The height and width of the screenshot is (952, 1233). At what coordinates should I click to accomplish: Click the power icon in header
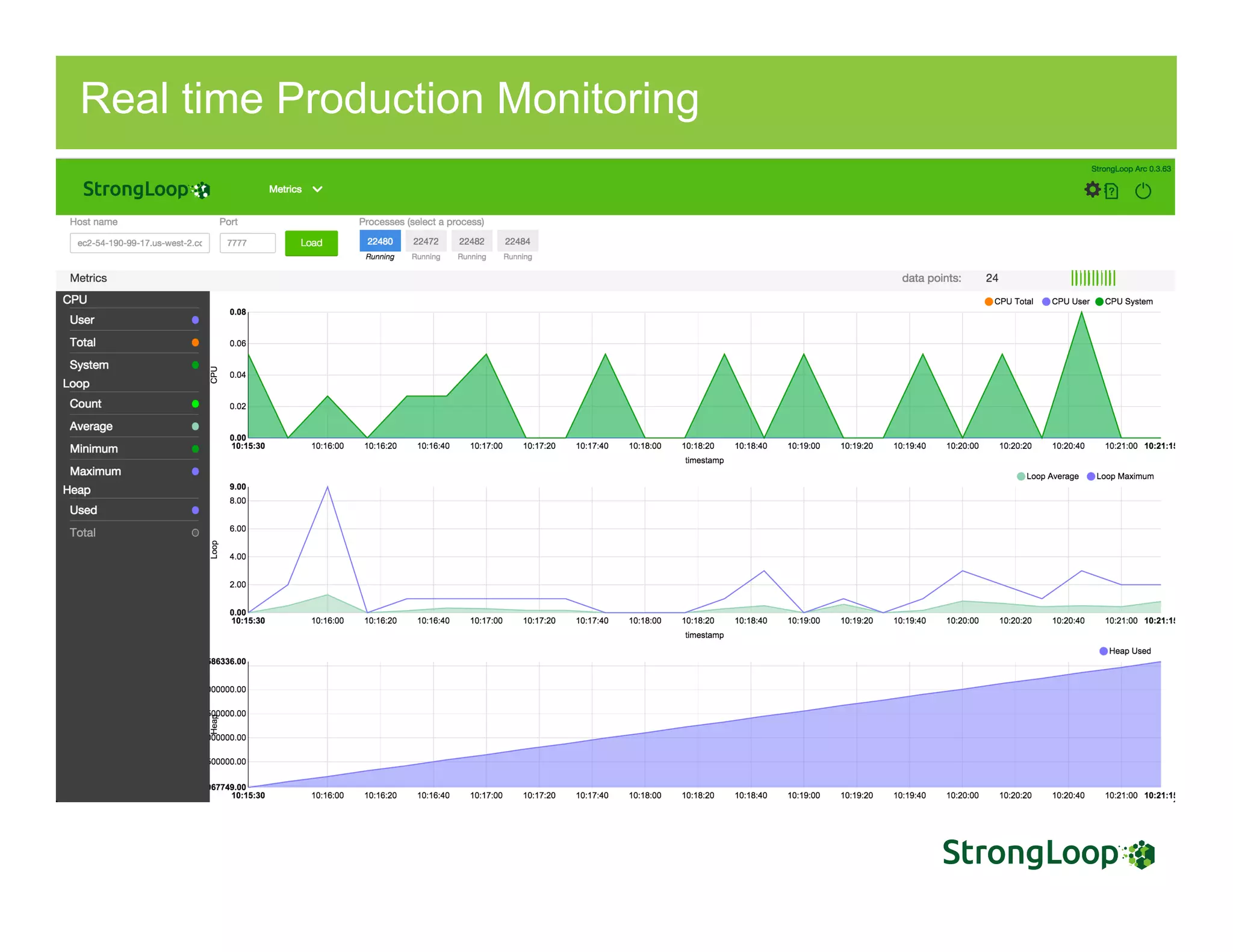[1143, 191]
